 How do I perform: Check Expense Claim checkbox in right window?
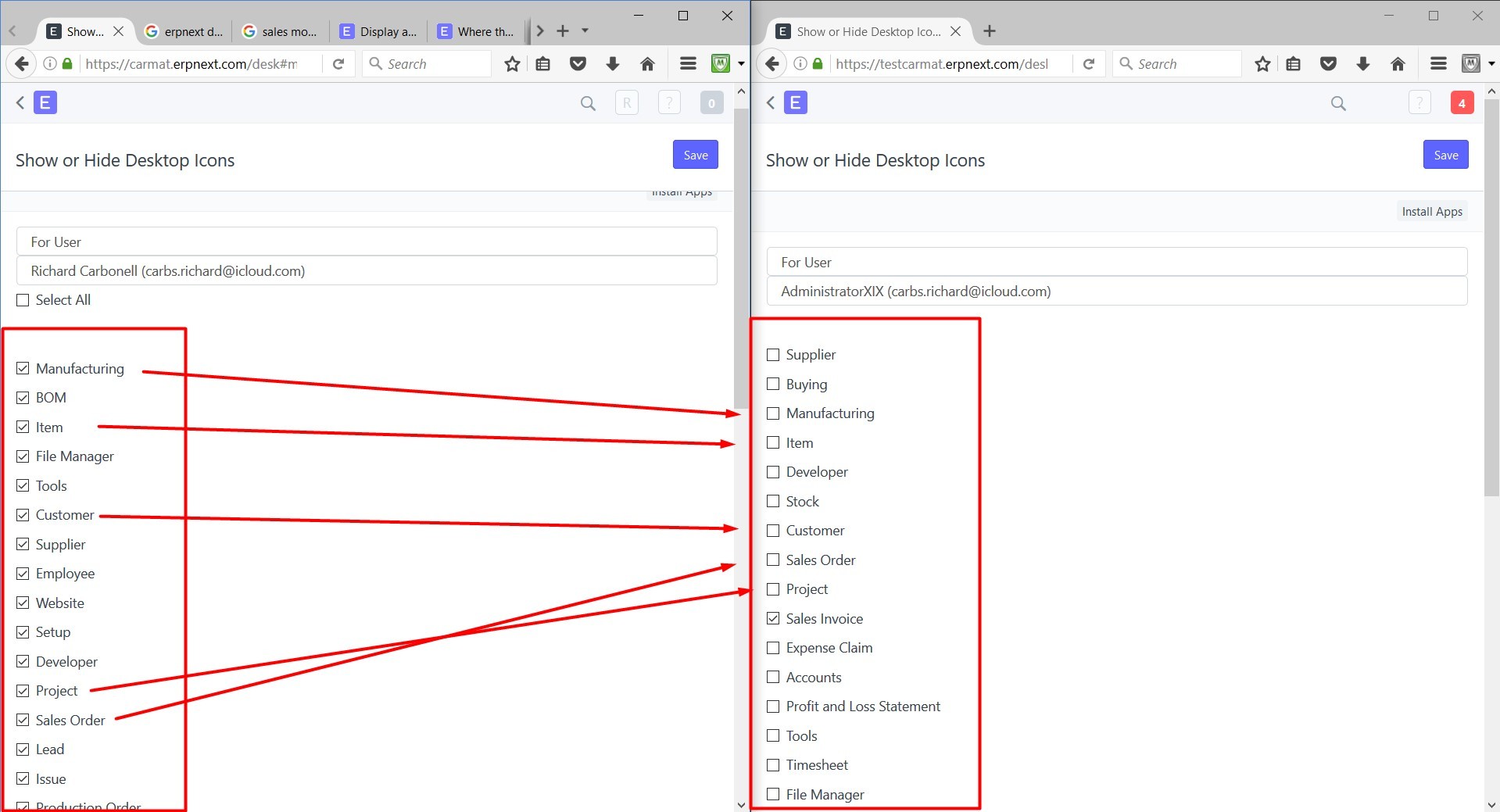click(x=773, y=648)
